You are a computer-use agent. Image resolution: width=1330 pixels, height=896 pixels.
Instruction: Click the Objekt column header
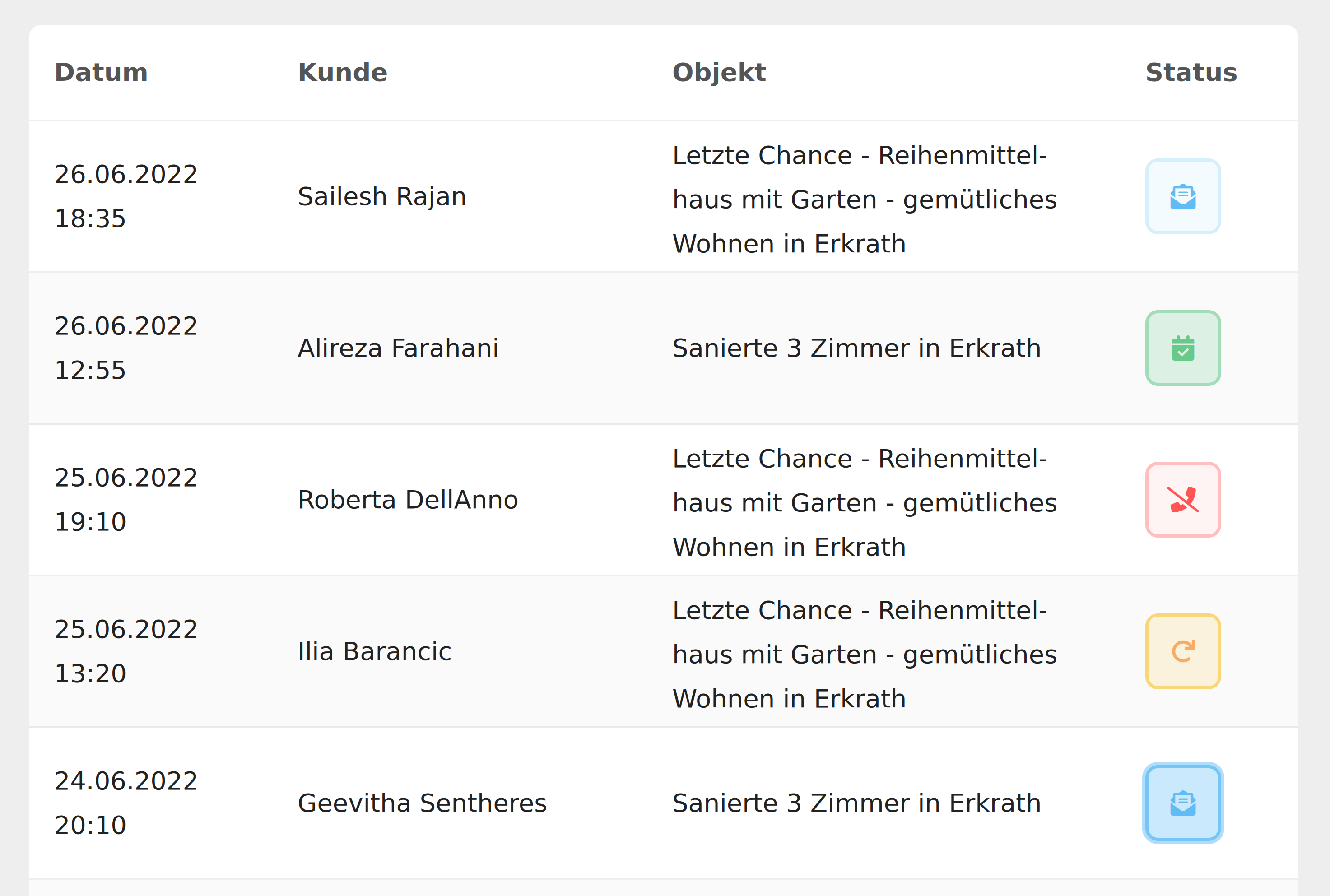click(x=718, y=73)
